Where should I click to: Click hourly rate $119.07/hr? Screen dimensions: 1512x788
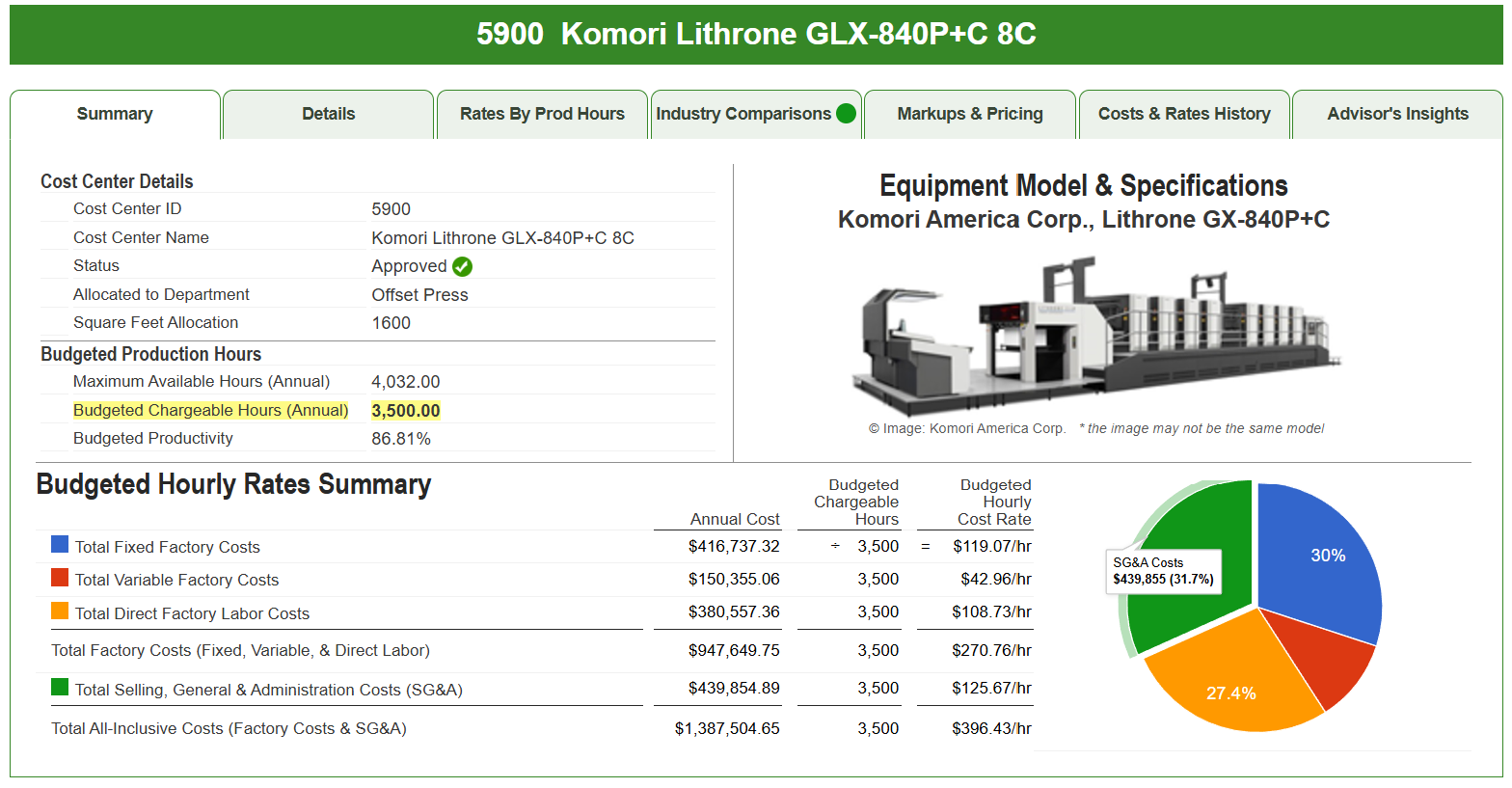[992, 547]
